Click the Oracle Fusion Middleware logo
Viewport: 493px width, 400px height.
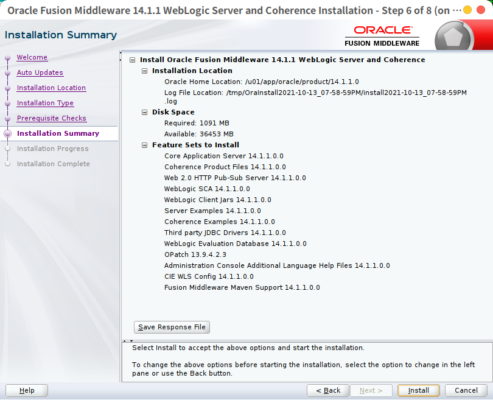click(382, 36)
